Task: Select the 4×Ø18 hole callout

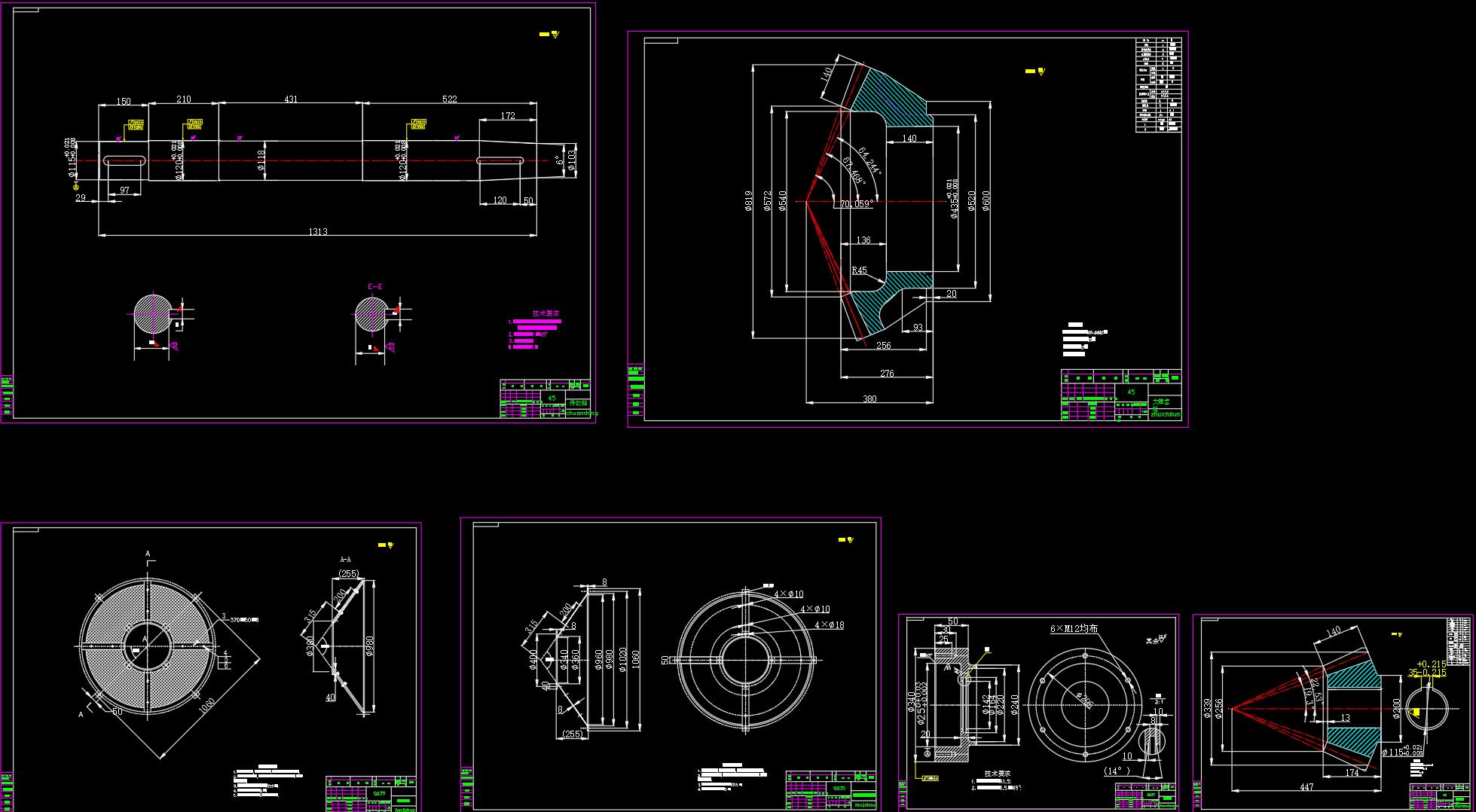Action: click(829, 625)
